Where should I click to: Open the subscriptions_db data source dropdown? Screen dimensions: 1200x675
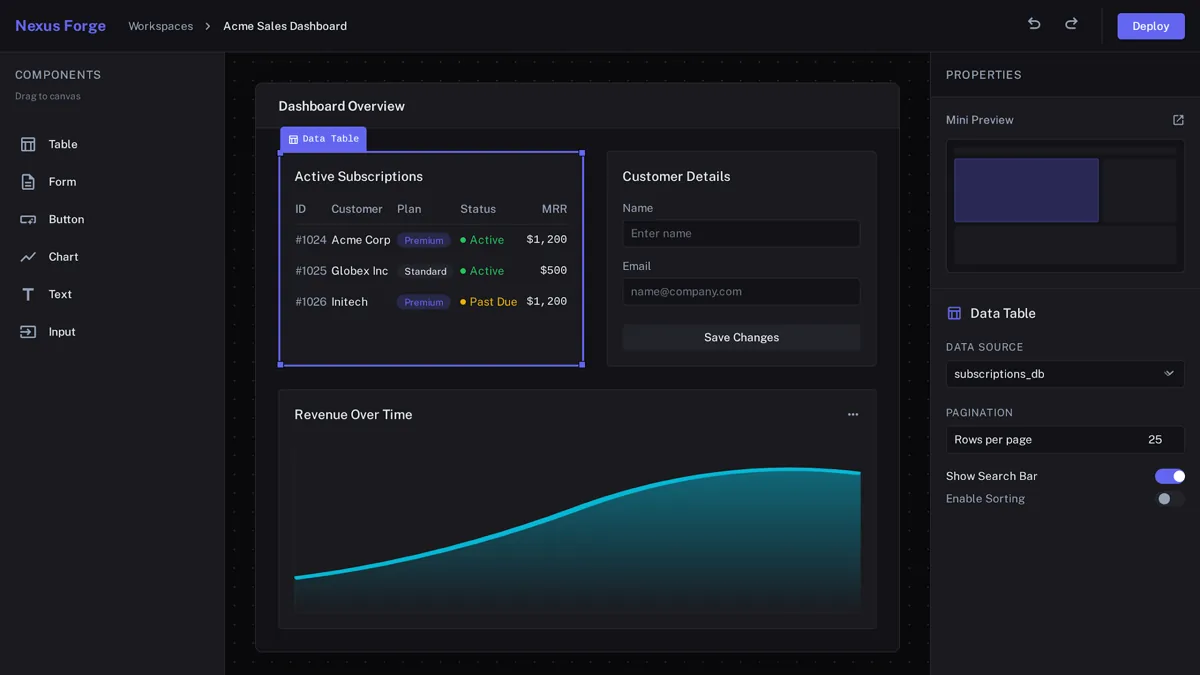click(x=1065, y=374)
